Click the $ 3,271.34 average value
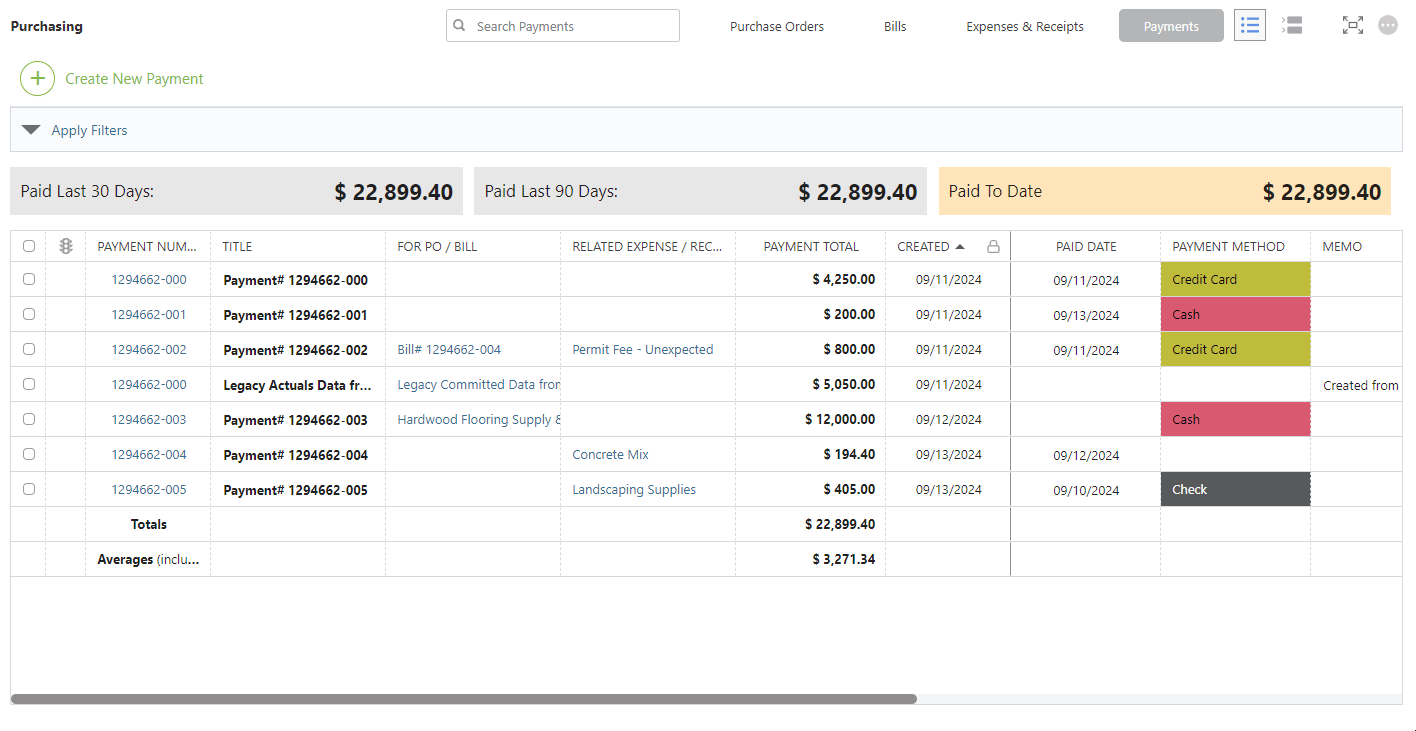 [844, 560]
